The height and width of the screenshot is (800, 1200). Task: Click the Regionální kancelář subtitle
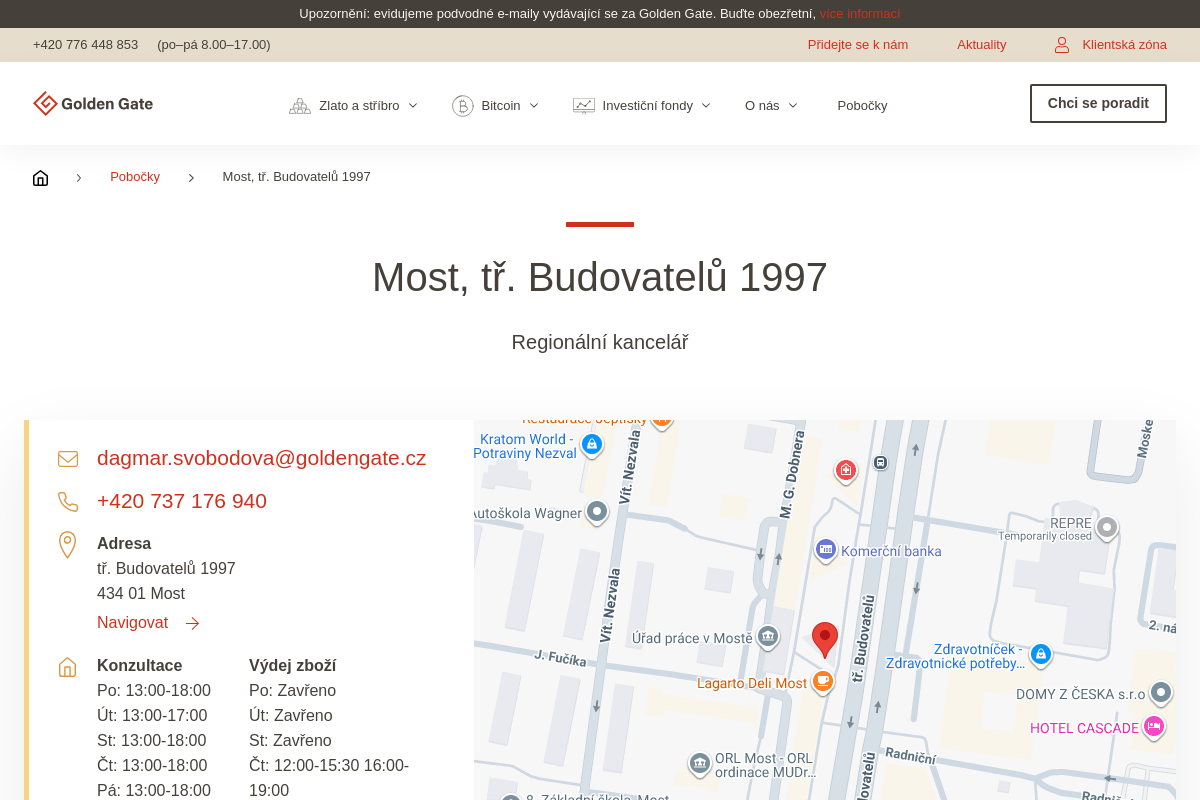[600, 343]
